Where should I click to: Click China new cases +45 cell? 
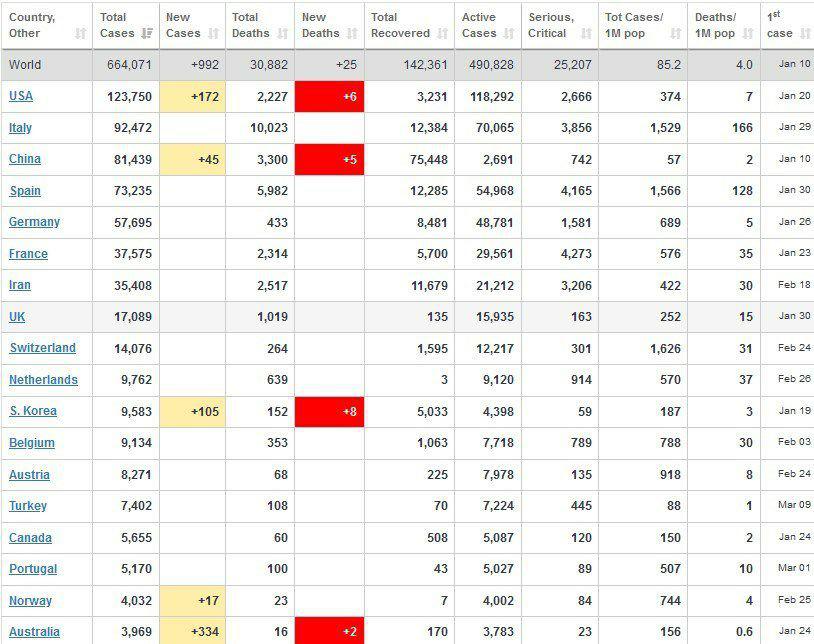tap(193, 159)
